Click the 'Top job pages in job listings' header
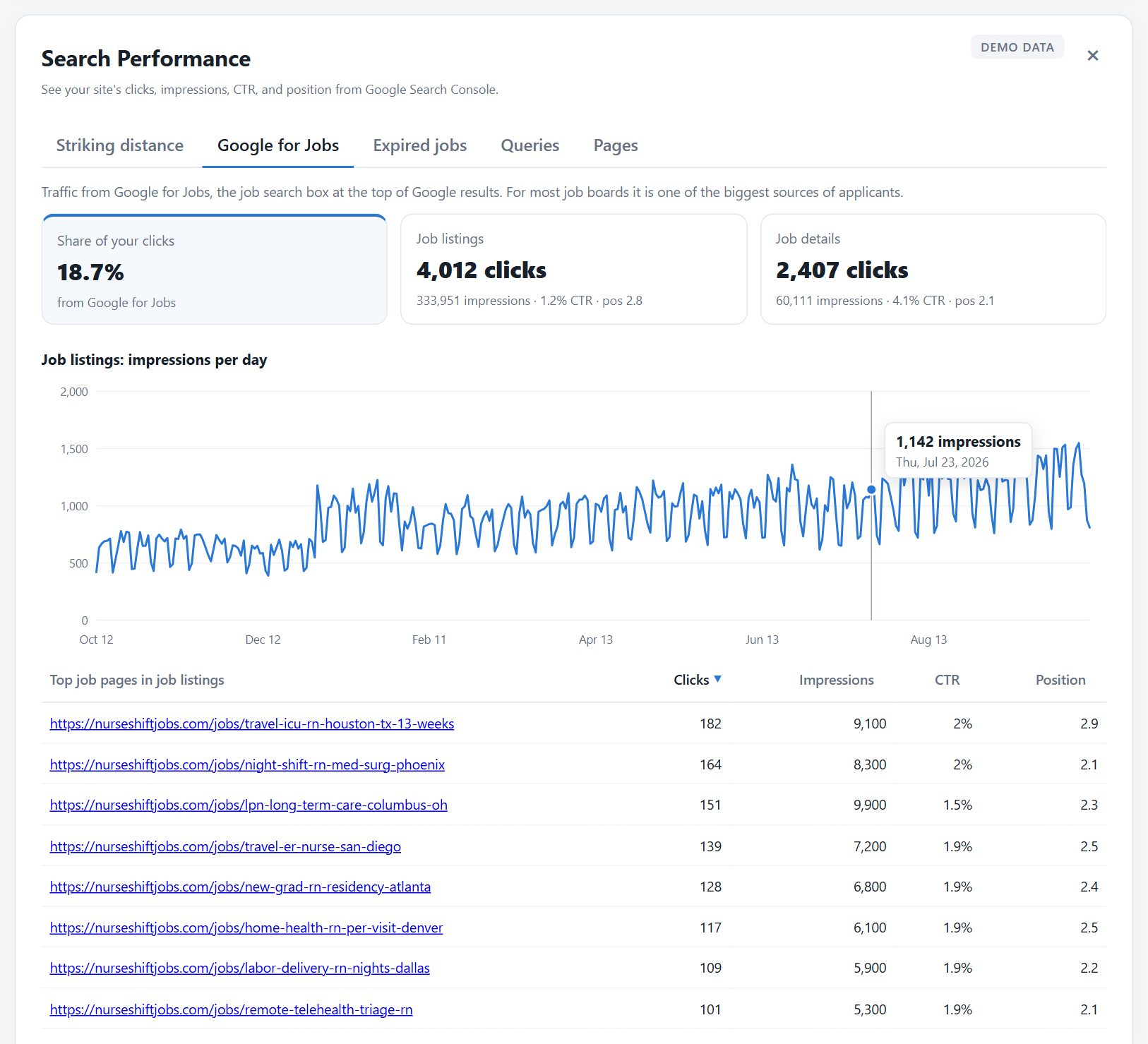 pyautogui.click(x=137, y=680)
